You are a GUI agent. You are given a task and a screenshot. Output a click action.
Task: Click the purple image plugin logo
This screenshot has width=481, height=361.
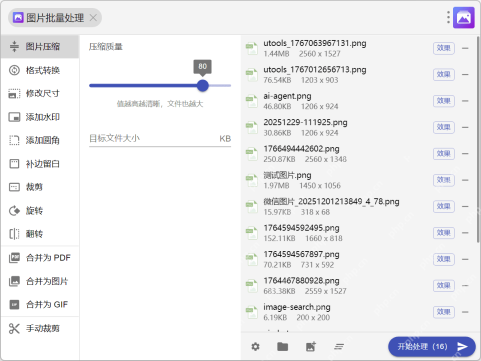pos(464,17)
